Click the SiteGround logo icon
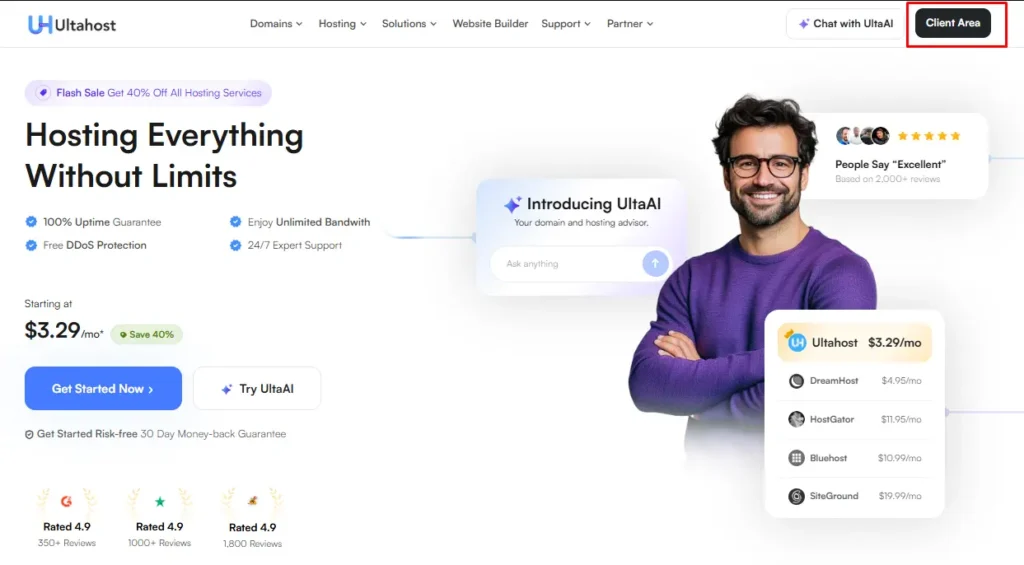 796,496
